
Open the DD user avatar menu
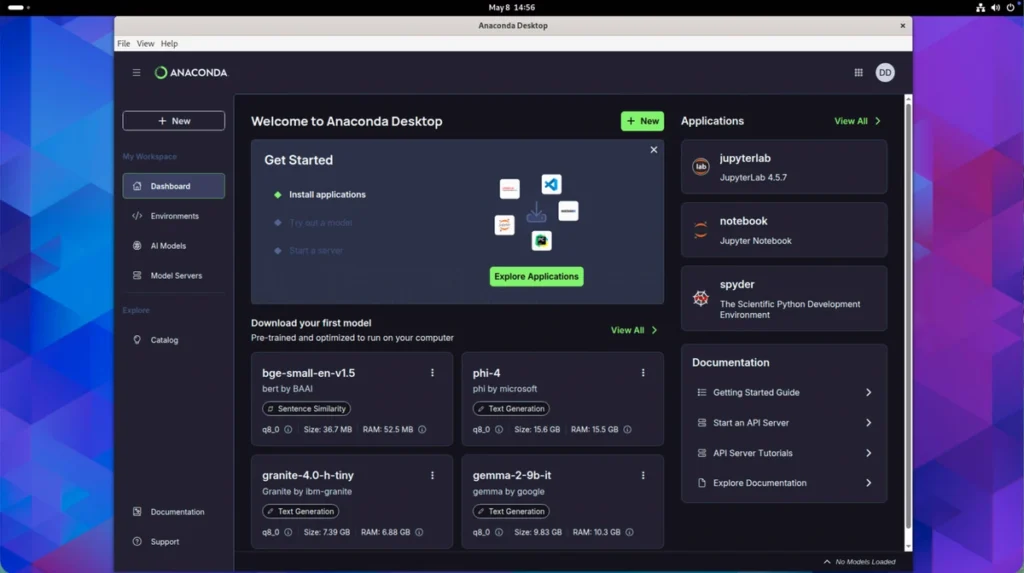(885, 73)
